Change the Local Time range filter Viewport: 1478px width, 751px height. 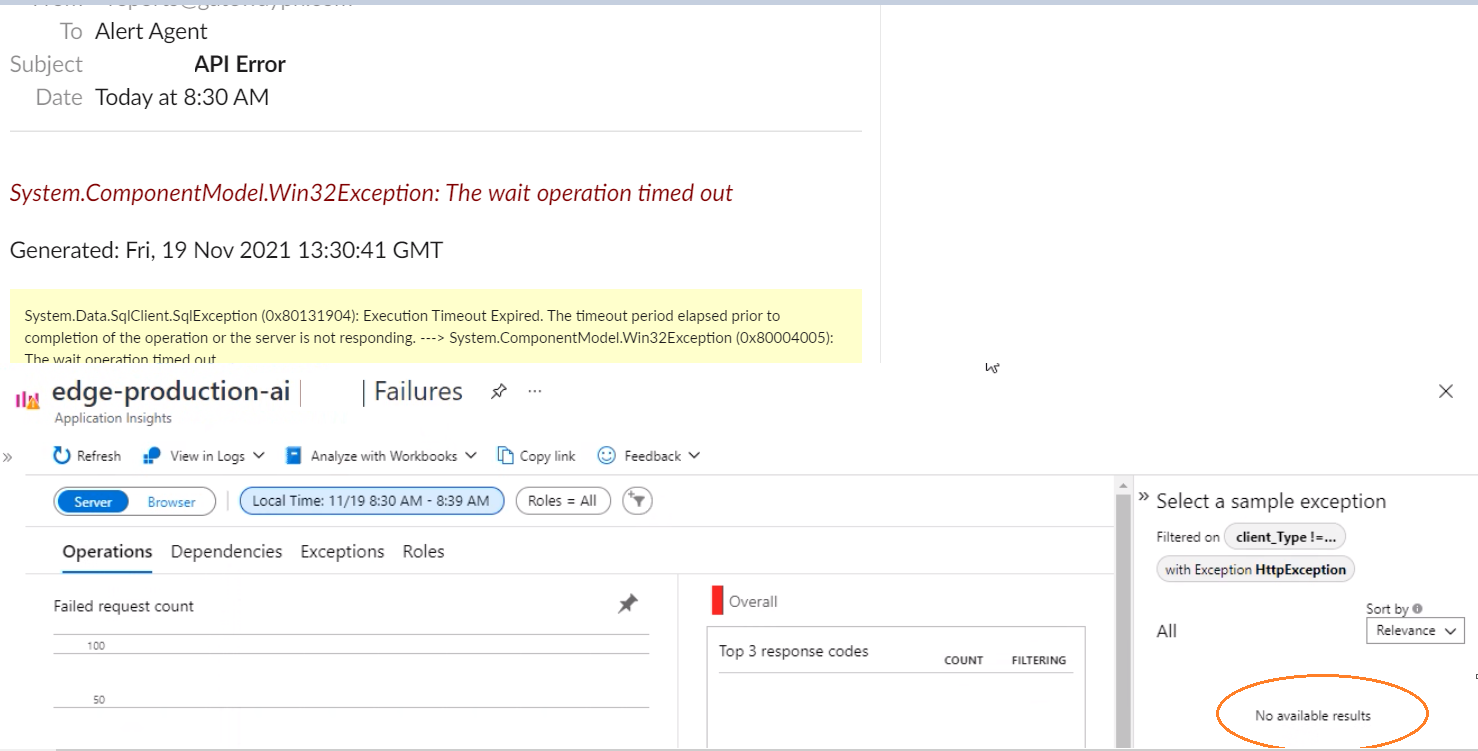371,501
